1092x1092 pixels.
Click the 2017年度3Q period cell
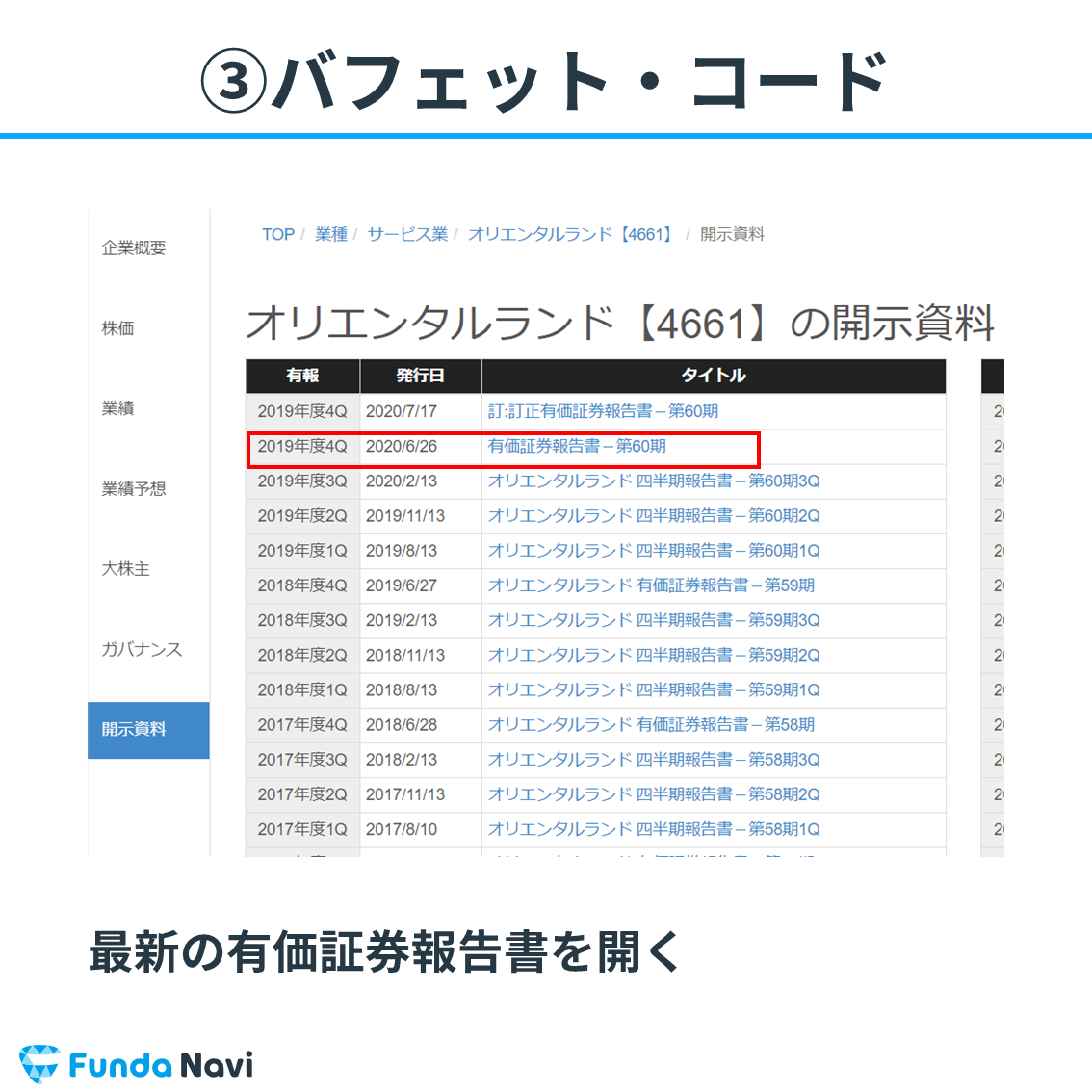(302, 760)
